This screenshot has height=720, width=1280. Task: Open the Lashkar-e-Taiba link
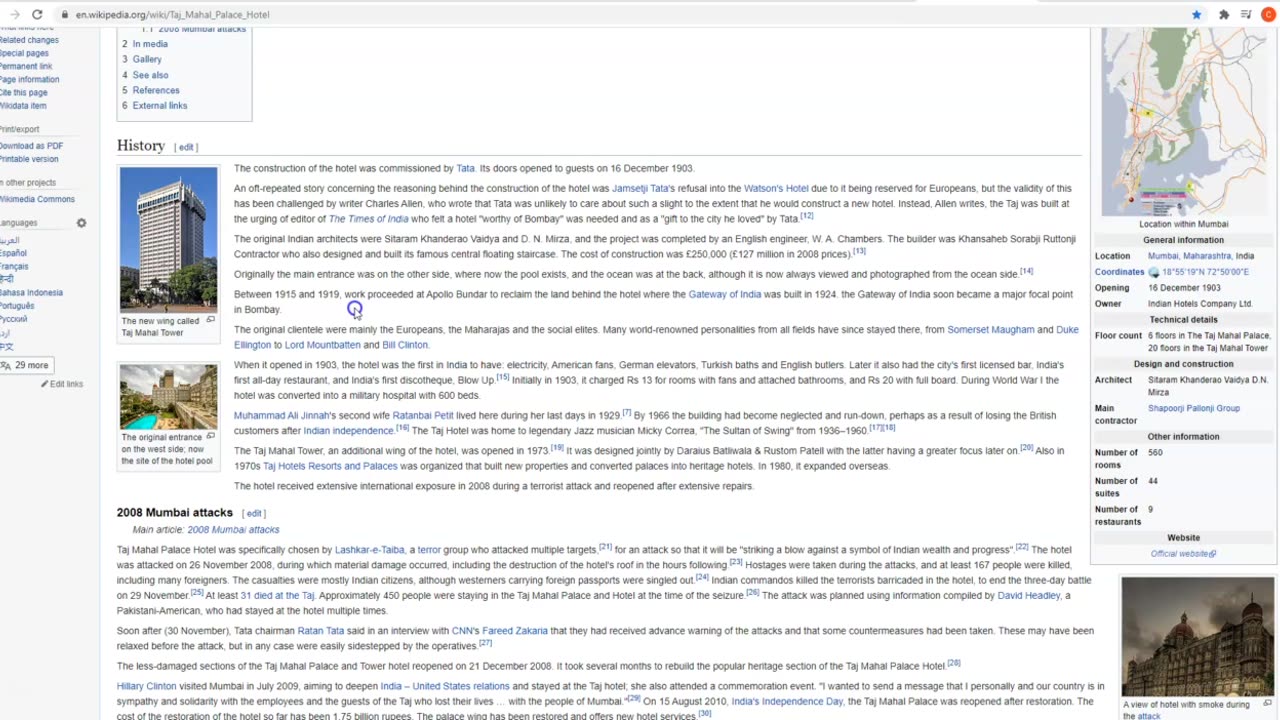(x=370, y=550)
